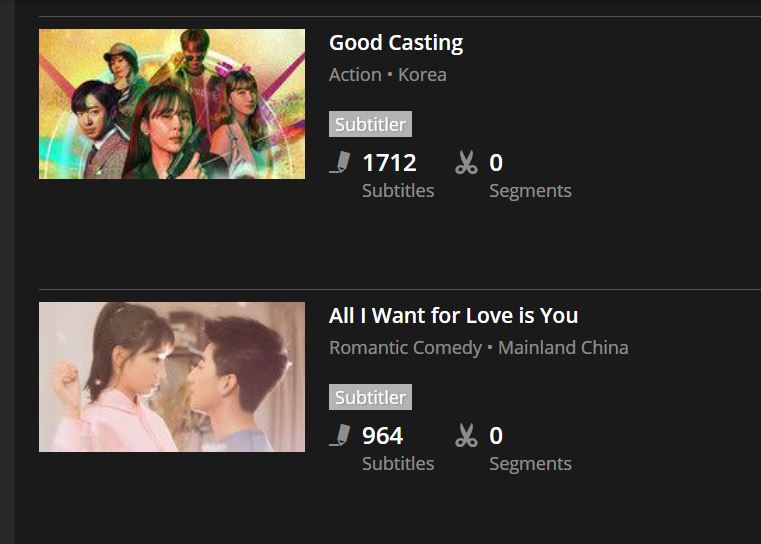This screenshot has height=544, width=761.
Task: Select the 964 subtitles count
Action: (x=382, y=436)
